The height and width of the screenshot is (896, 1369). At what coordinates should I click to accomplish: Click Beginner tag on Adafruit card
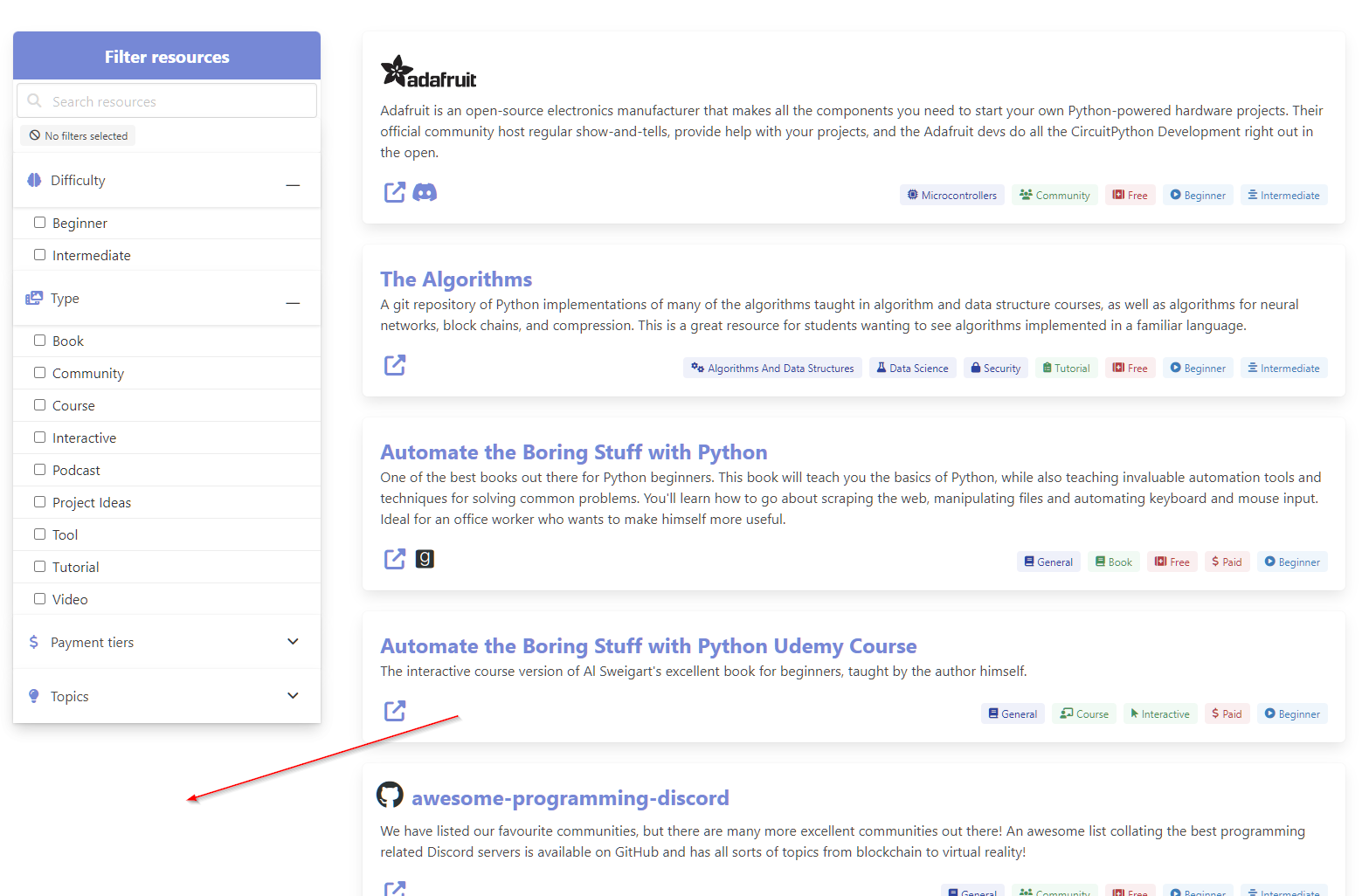pos(1198,195)
